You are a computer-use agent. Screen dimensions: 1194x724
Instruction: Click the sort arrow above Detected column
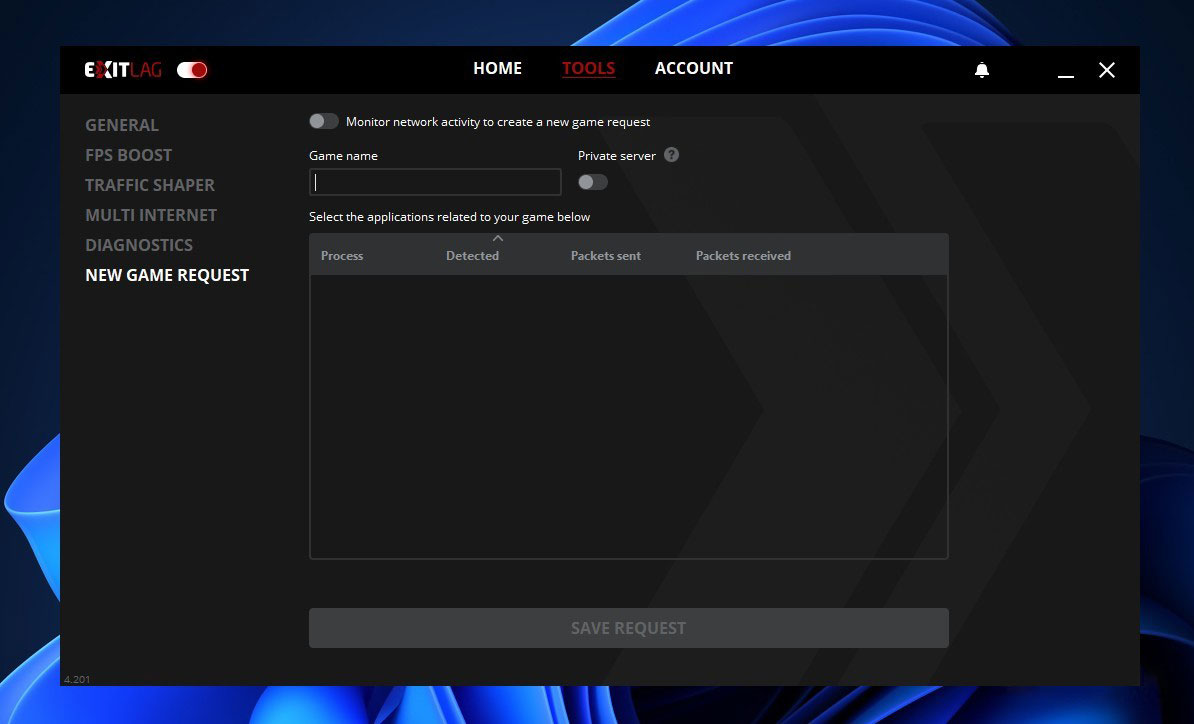(x=498, y=238)
